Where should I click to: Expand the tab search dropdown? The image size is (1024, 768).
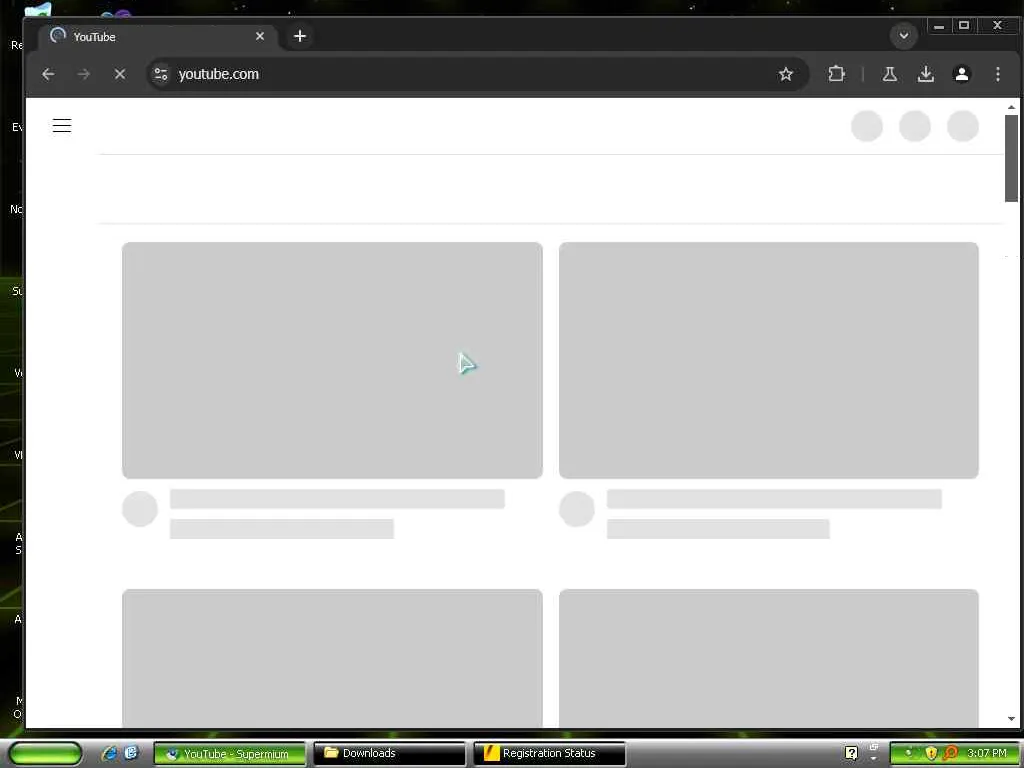click(x=904, y=36)
